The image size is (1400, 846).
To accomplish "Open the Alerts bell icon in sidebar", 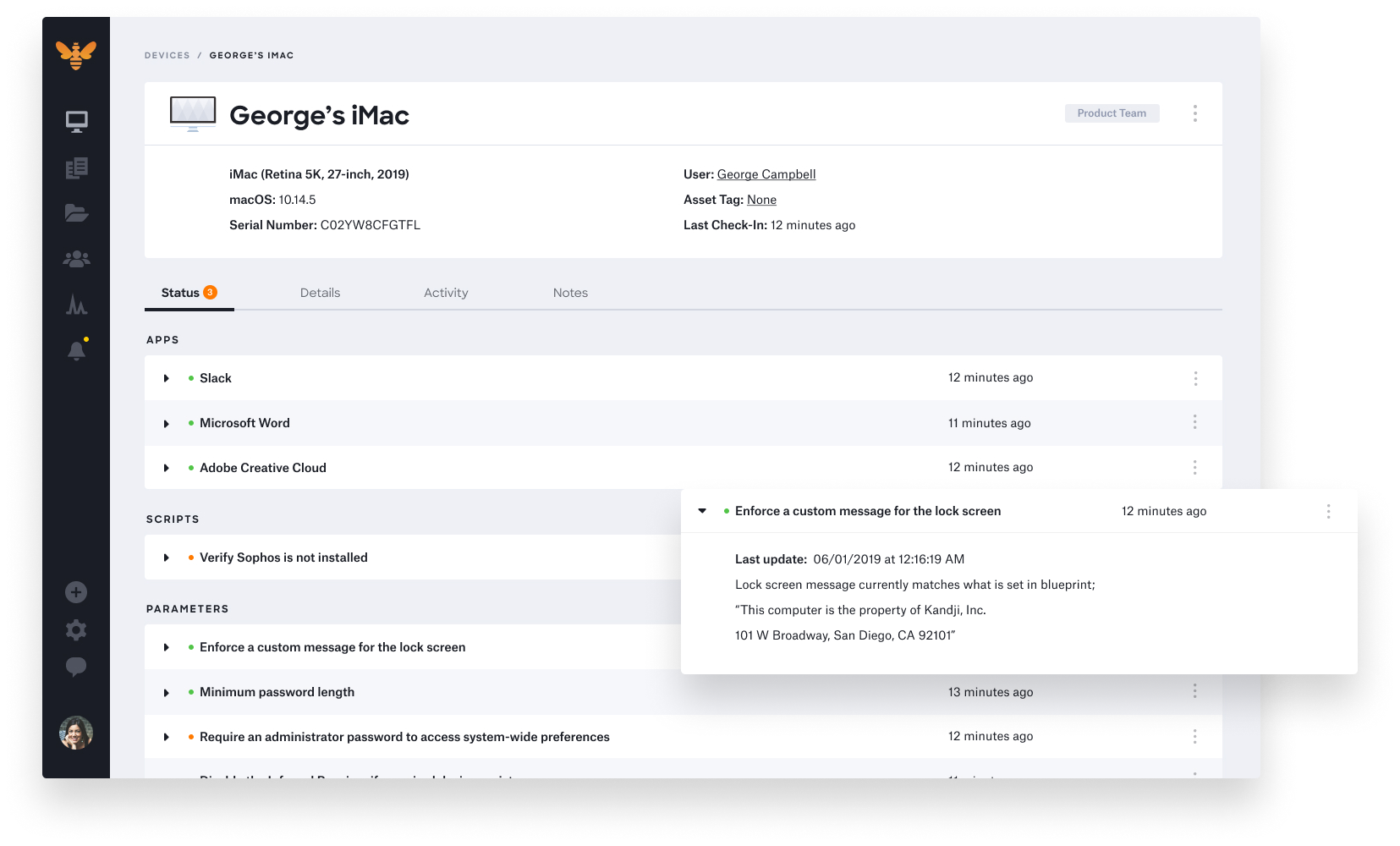I will 76,349.
